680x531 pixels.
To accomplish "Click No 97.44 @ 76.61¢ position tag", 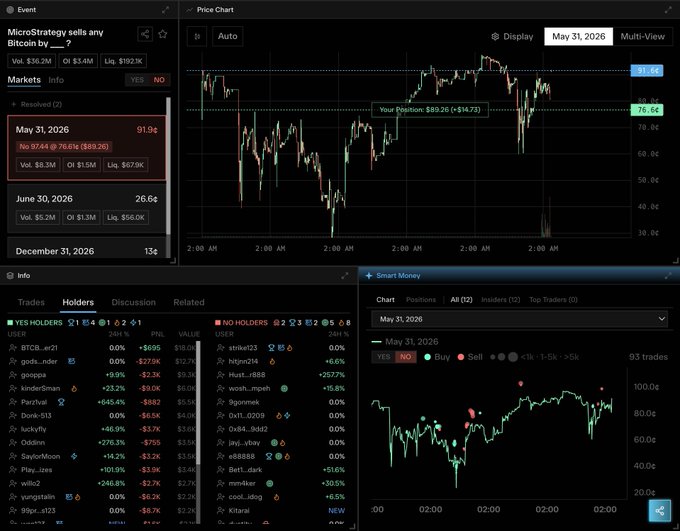I will (x=64, y=147).
